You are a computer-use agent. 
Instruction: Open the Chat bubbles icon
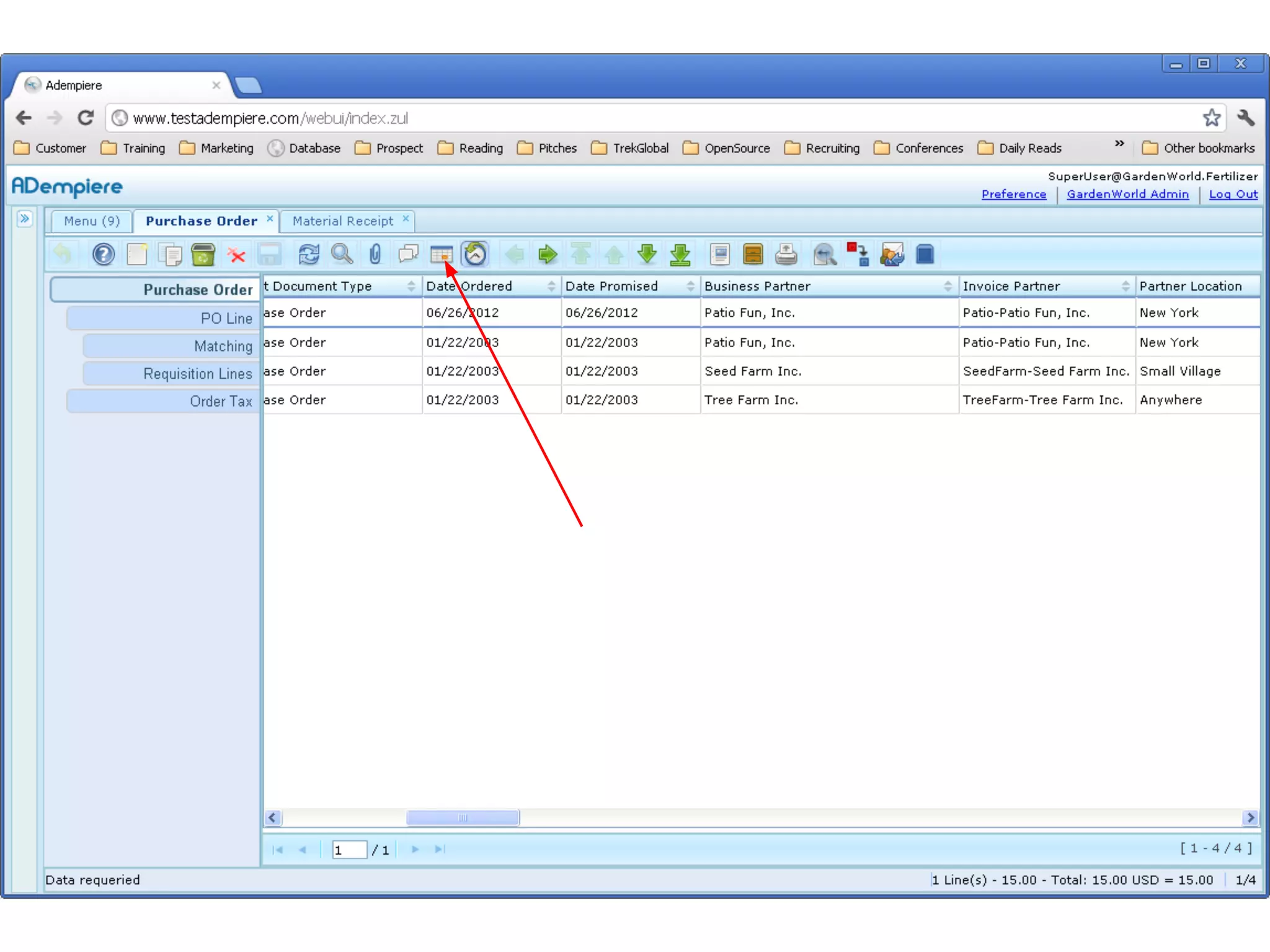409,255
